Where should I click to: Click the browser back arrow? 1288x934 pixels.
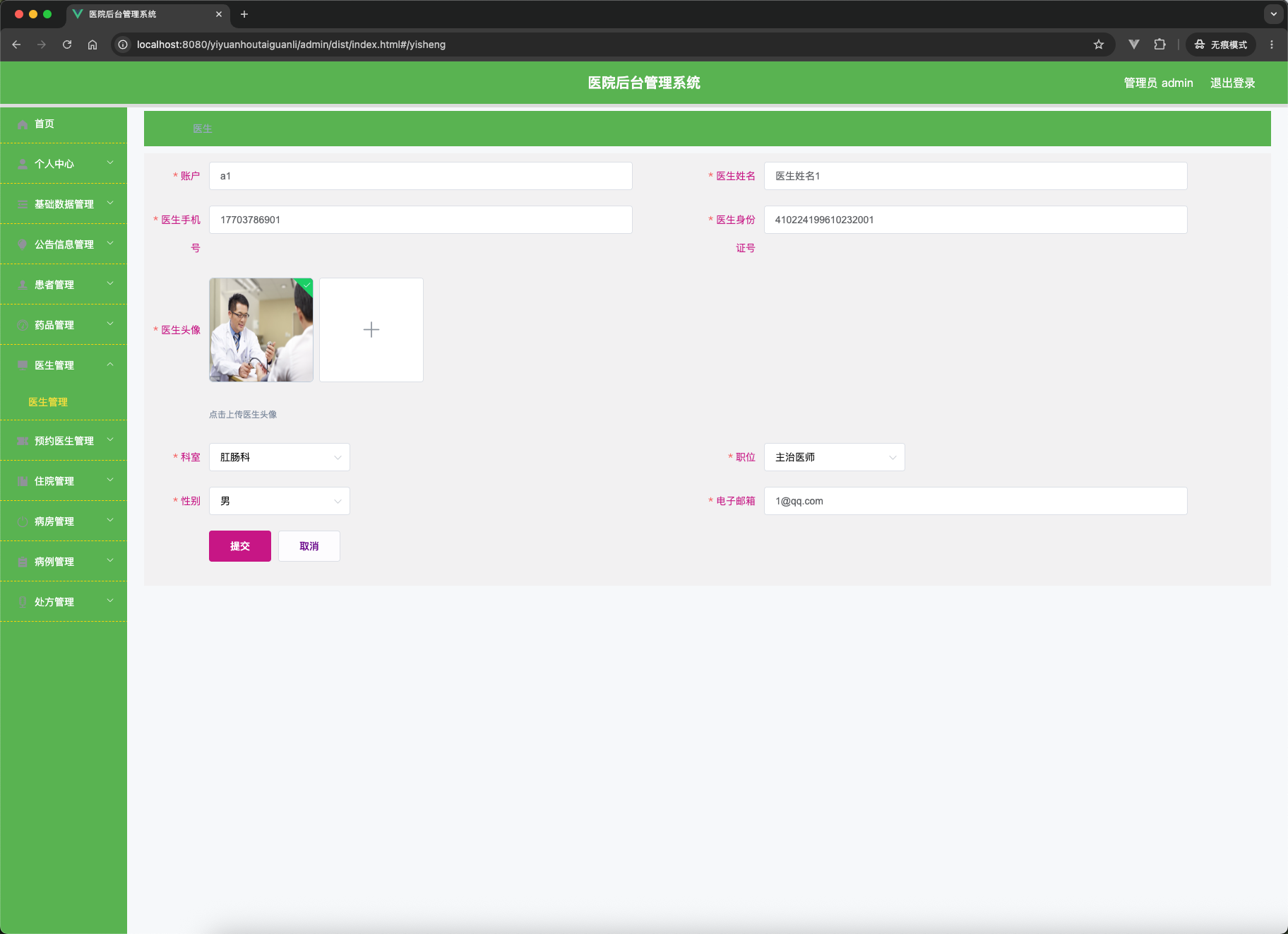(x=16, y=45)
